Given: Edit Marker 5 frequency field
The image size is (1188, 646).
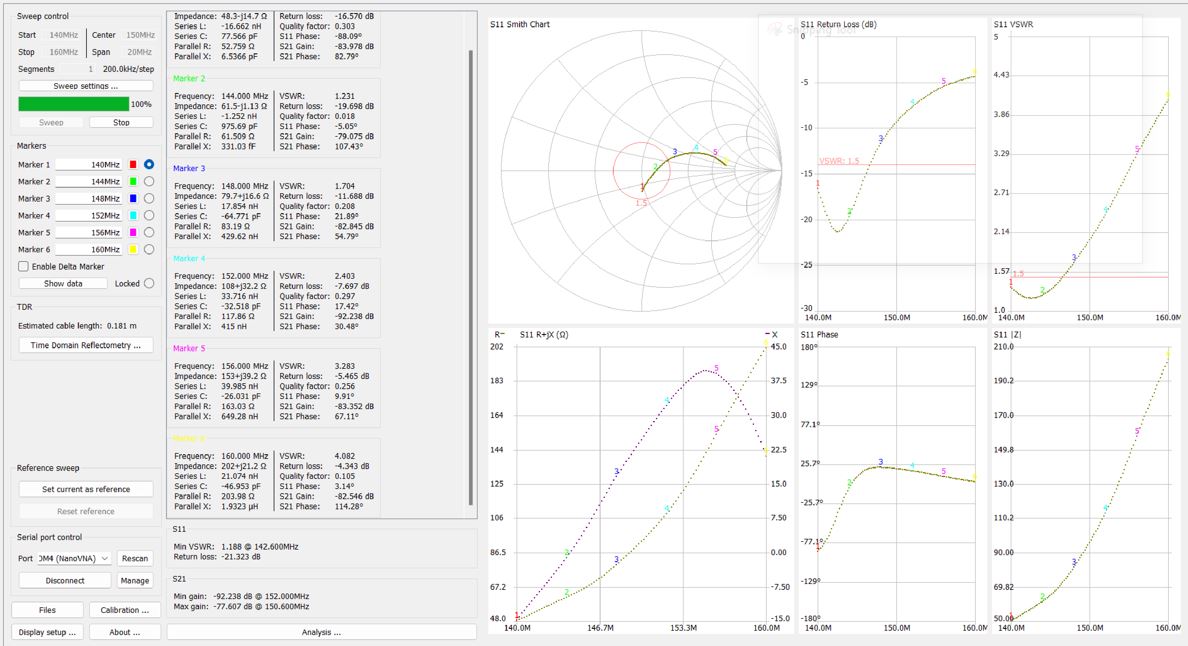Looking at the screenshot, I should (89, 232).
